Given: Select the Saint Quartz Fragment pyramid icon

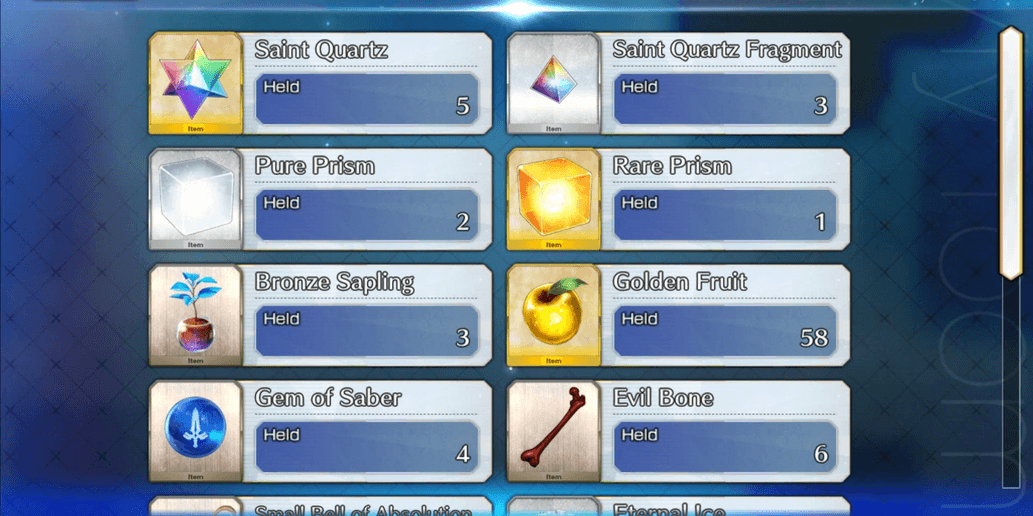Looking at the screenshot, I should (553, 84).
